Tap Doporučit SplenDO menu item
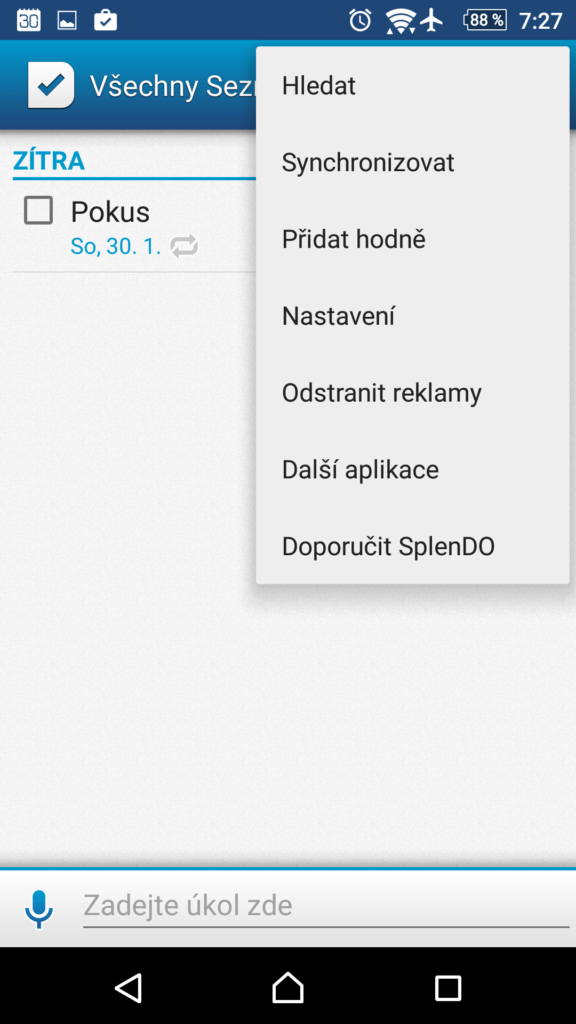The height and width of the screenshot is (1024, 576). [413, 547]
